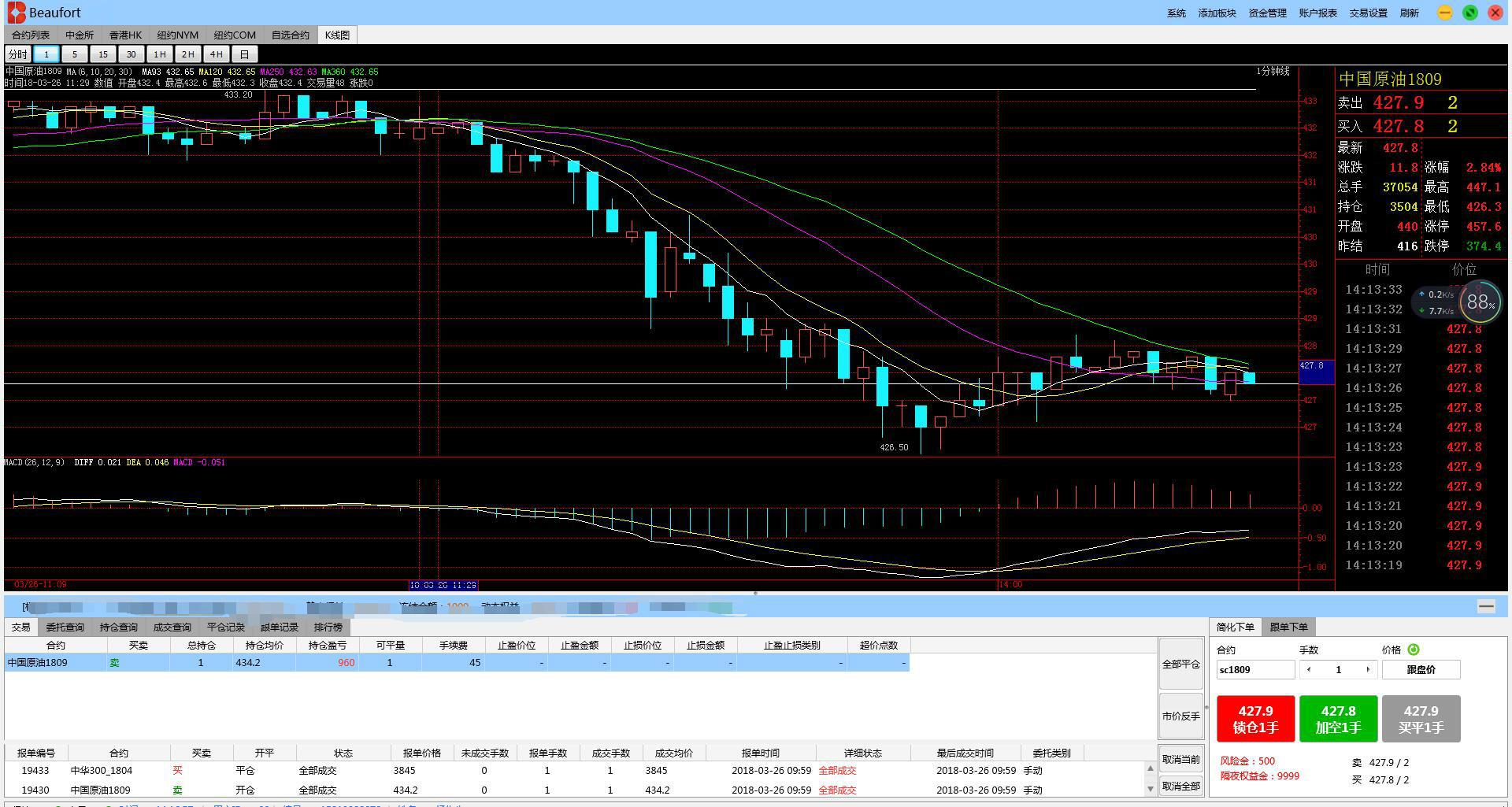The image size is (1512, 807).
Task: Switch to the 跟单下单 order tab
Action: pyautogui.click(x=1289, y=627)
